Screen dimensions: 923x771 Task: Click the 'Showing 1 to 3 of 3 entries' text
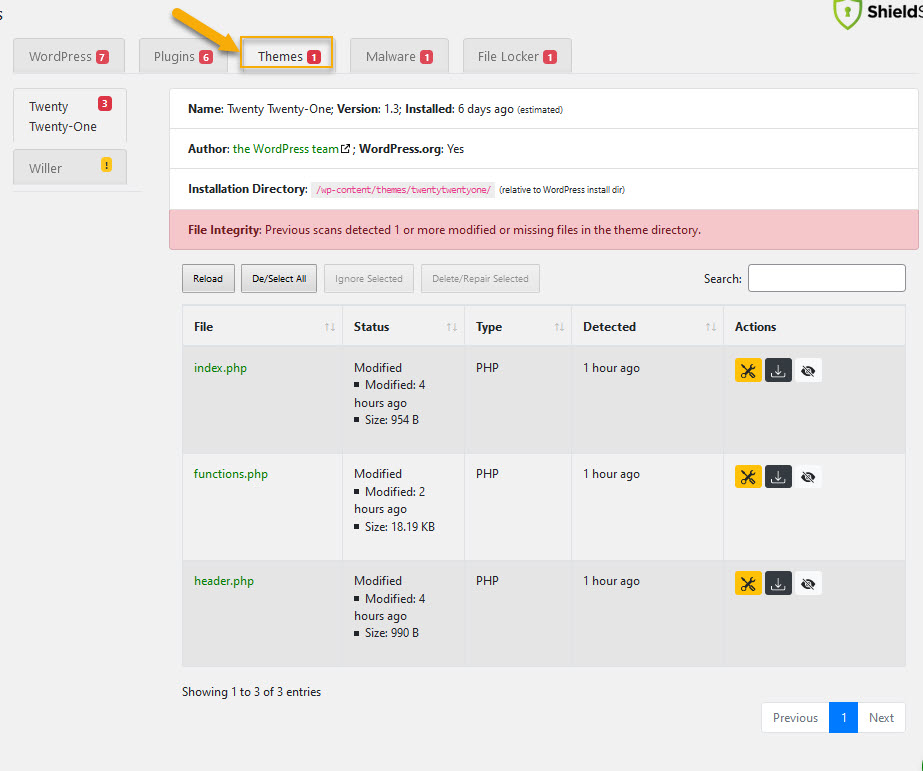251,692
